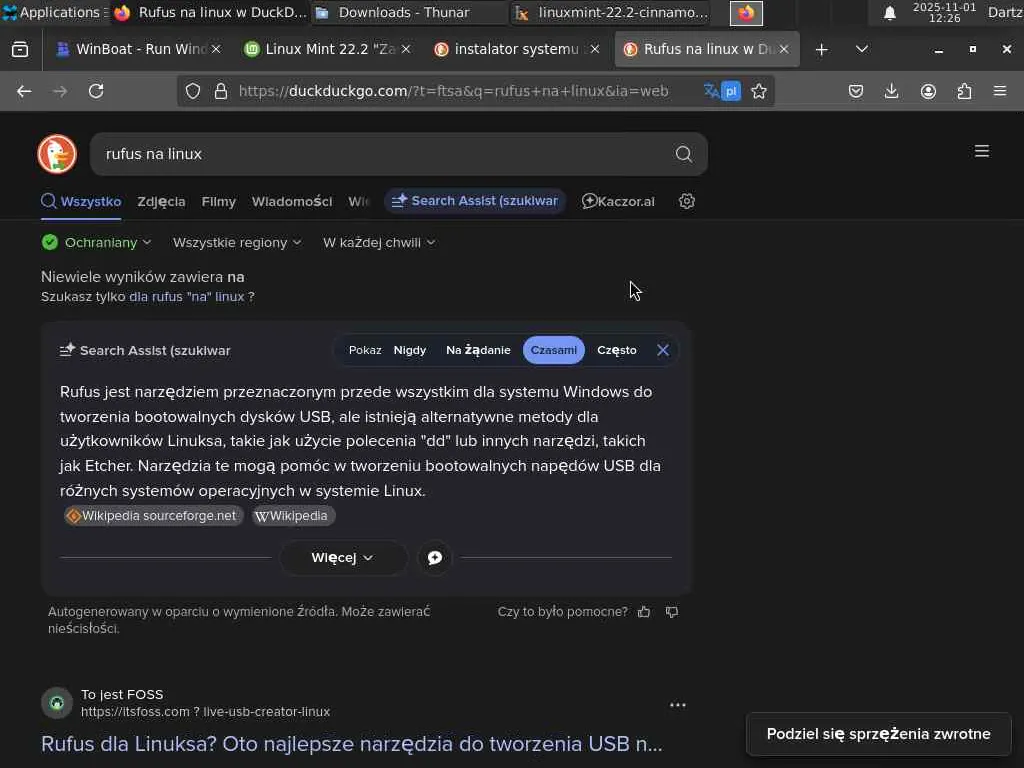Expand the Ochraniany safe search dropdown
The width and height of the screenshot is (1024, 768).
click(x=97, y=242)
